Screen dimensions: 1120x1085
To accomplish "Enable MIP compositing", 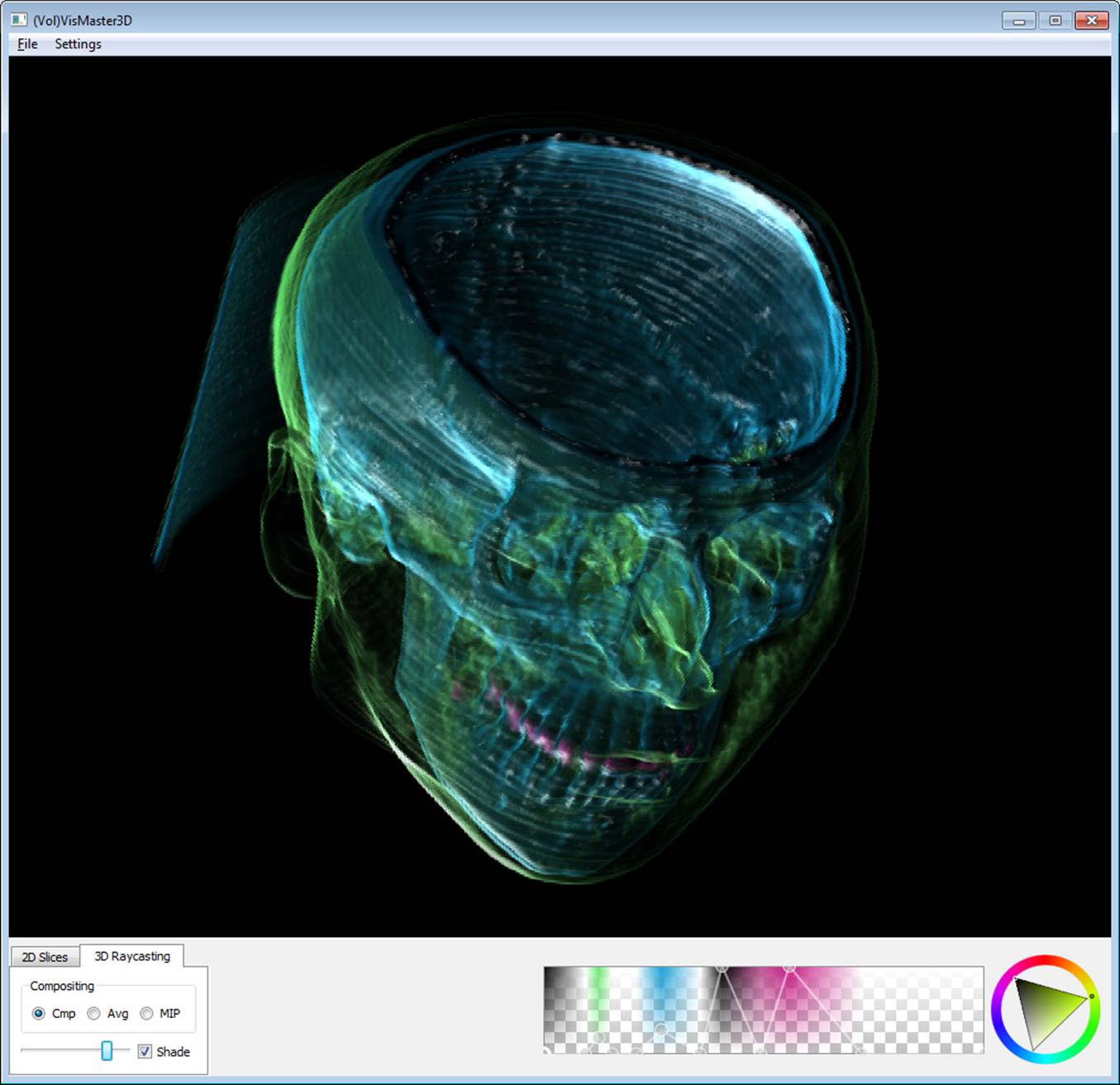I will pos(146,1013).
